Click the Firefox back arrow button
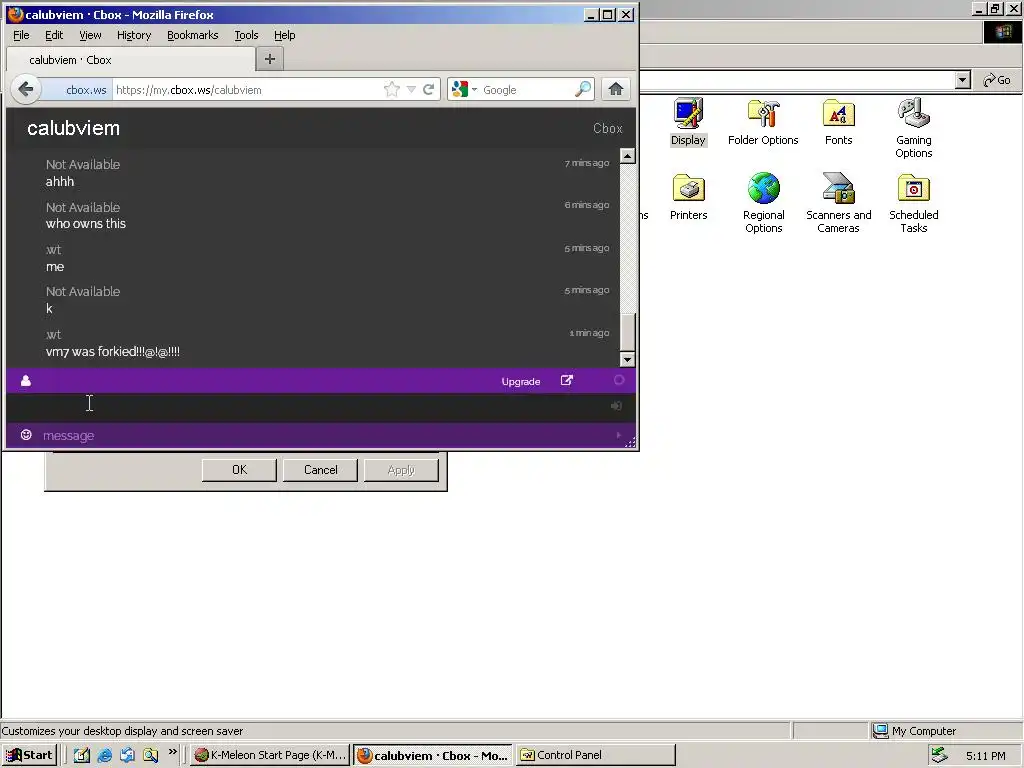Screen dimensions: 1024x768 pos(26,89)
